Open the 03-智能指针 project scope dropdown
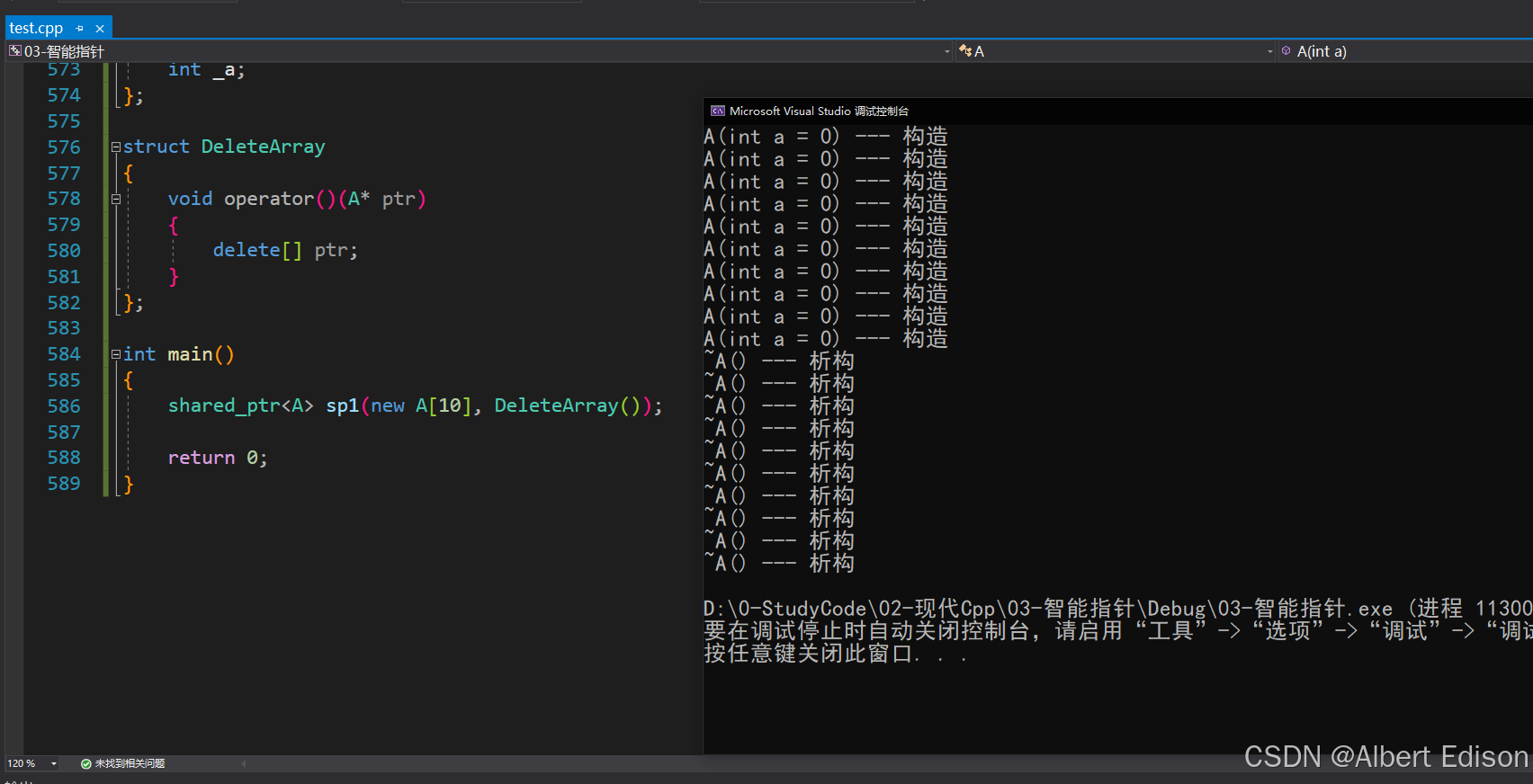The height and width of the screenshot is (784, 1533). 947,51
